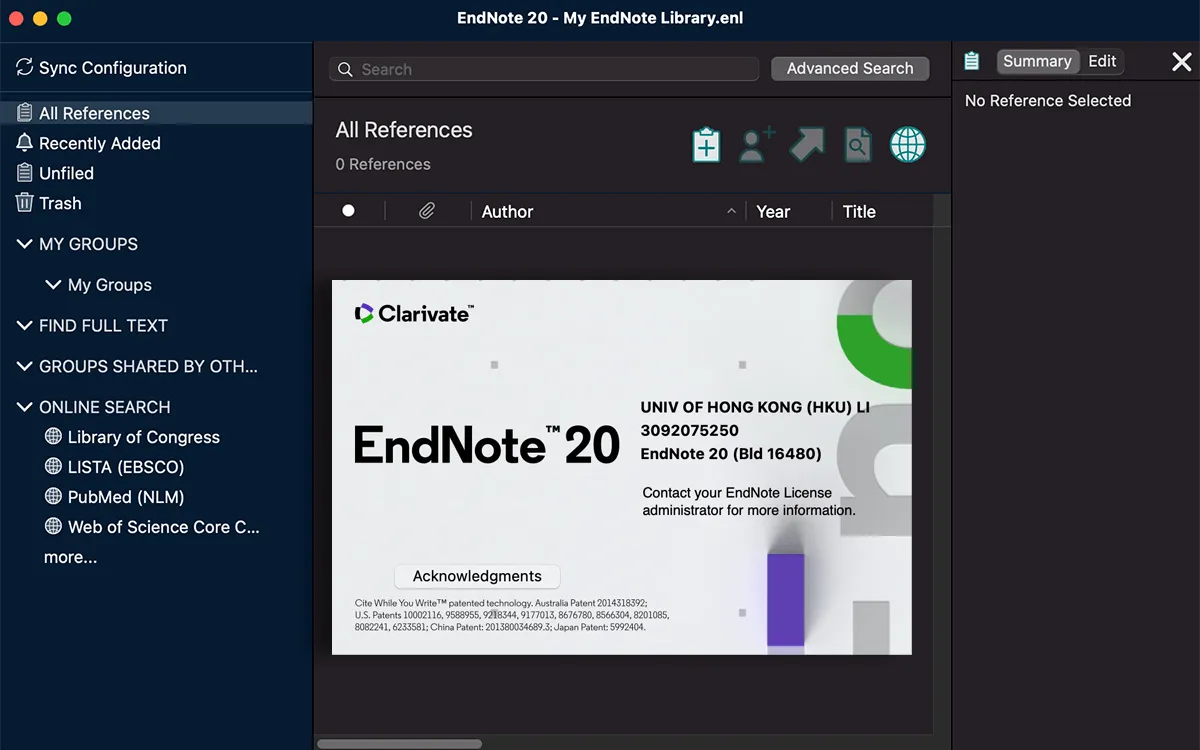Collapse the FIND FULL TEXT section
Viewport: 1200px width, 750px height.
[x=25, y=326]
